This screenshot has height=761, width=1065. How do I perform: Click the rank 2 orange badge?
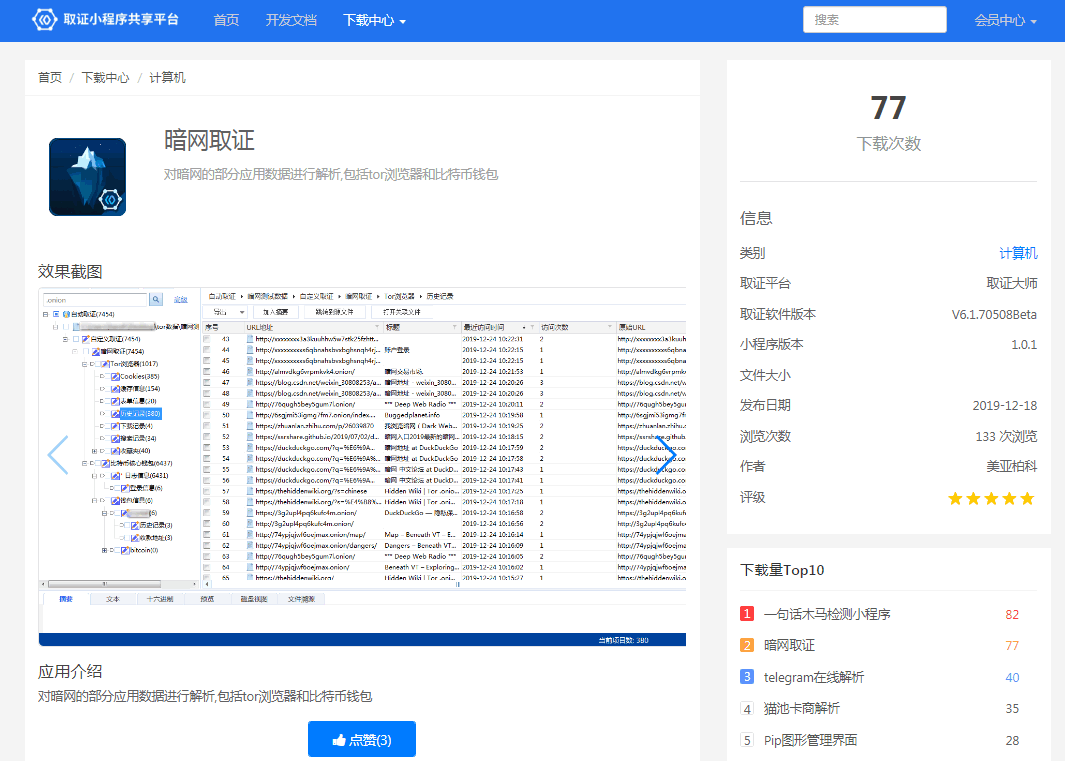pyautogui.click(x=747, y=645)
